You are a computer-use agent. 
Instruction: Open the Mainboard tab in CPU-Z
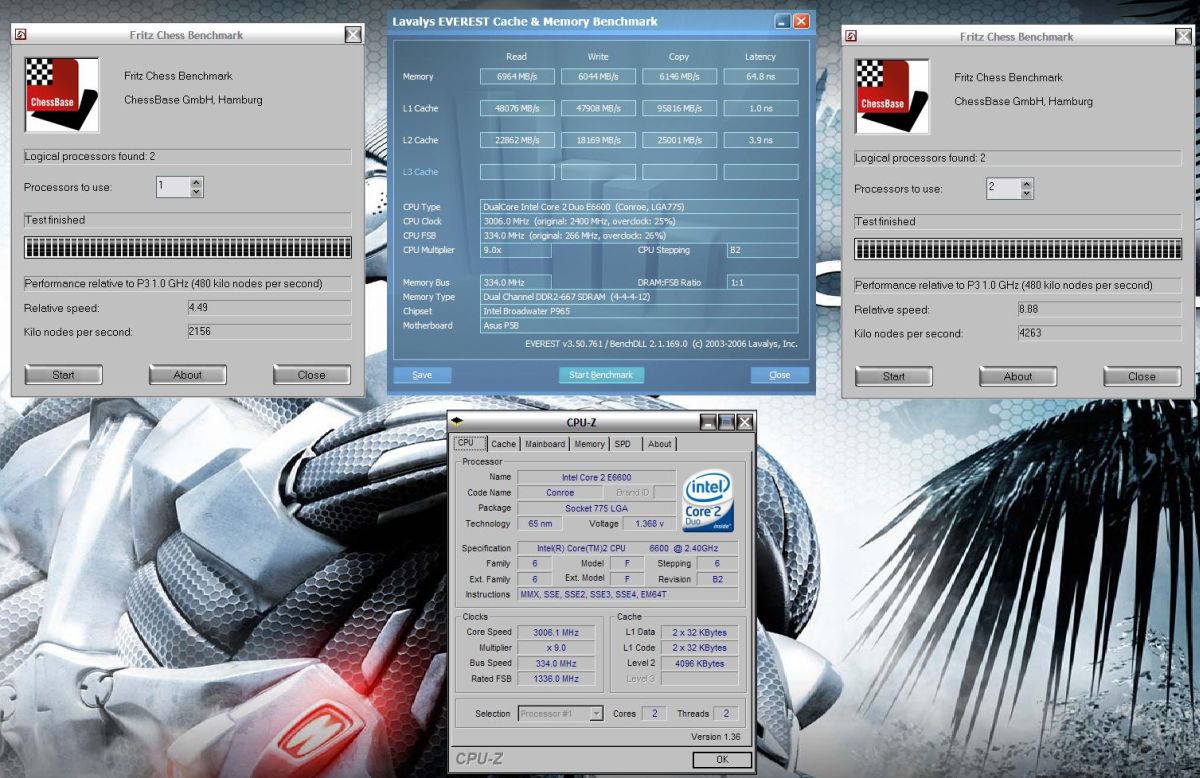pyautogui.click(x=545, y=444)
